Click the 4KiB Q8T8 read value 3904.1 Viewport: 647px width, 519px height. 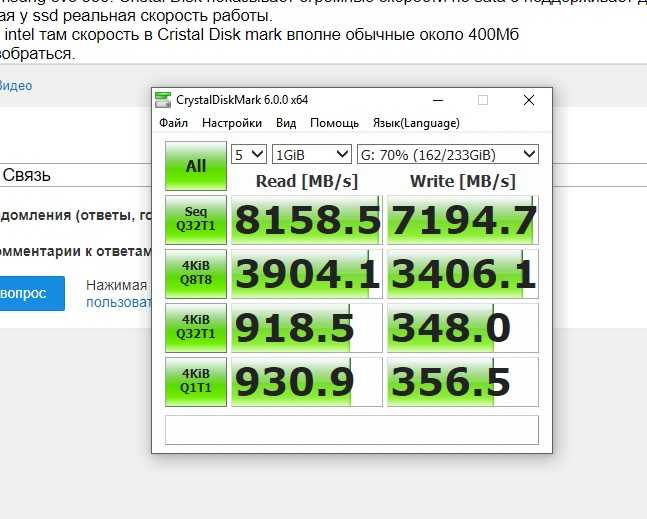307,274
